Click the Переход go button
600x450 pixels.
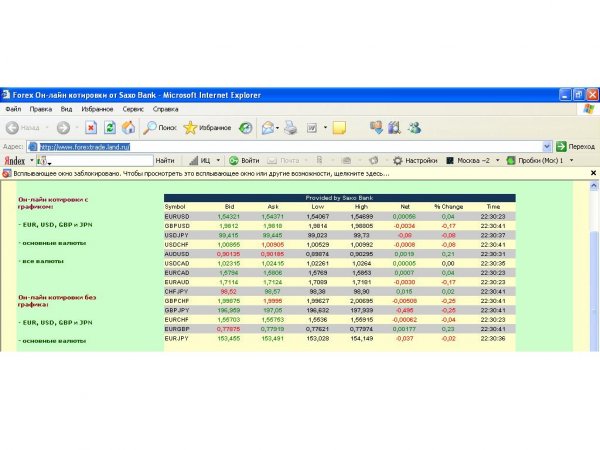coord(575,147)
